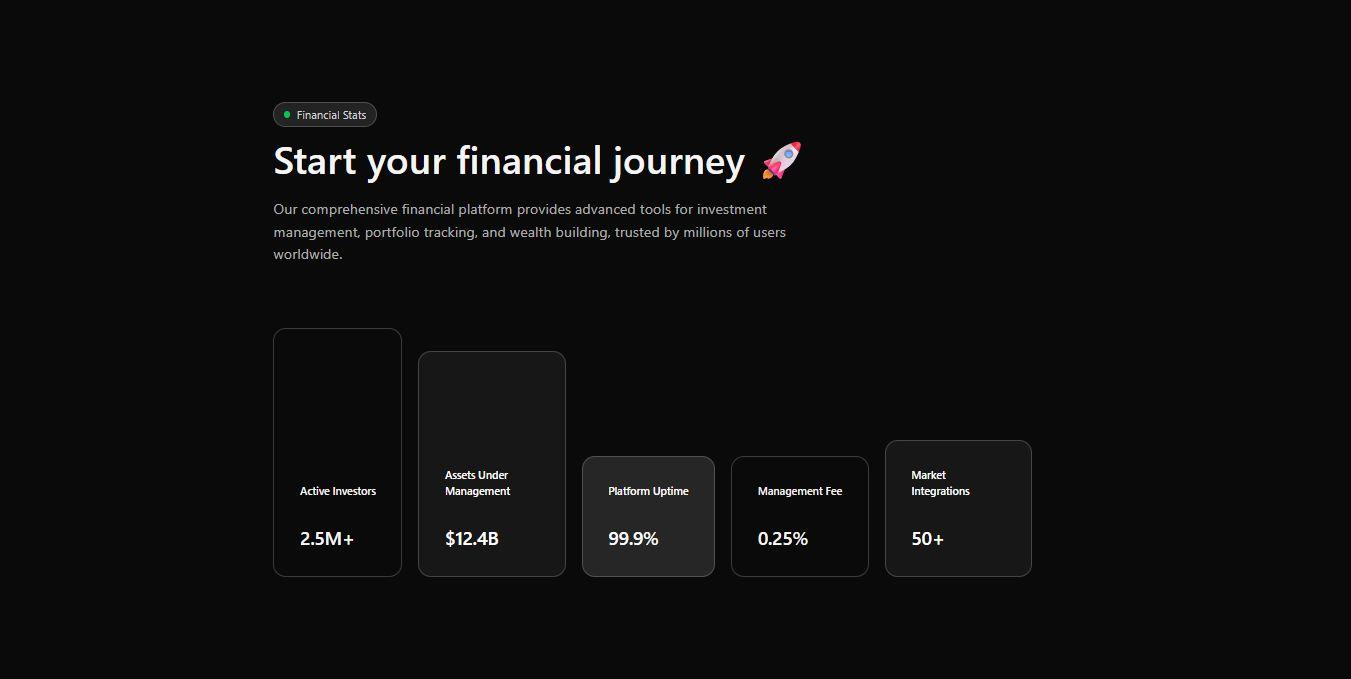1351x679 pixels.
Task: Click the Management Fee label
Action: point(800,491)
